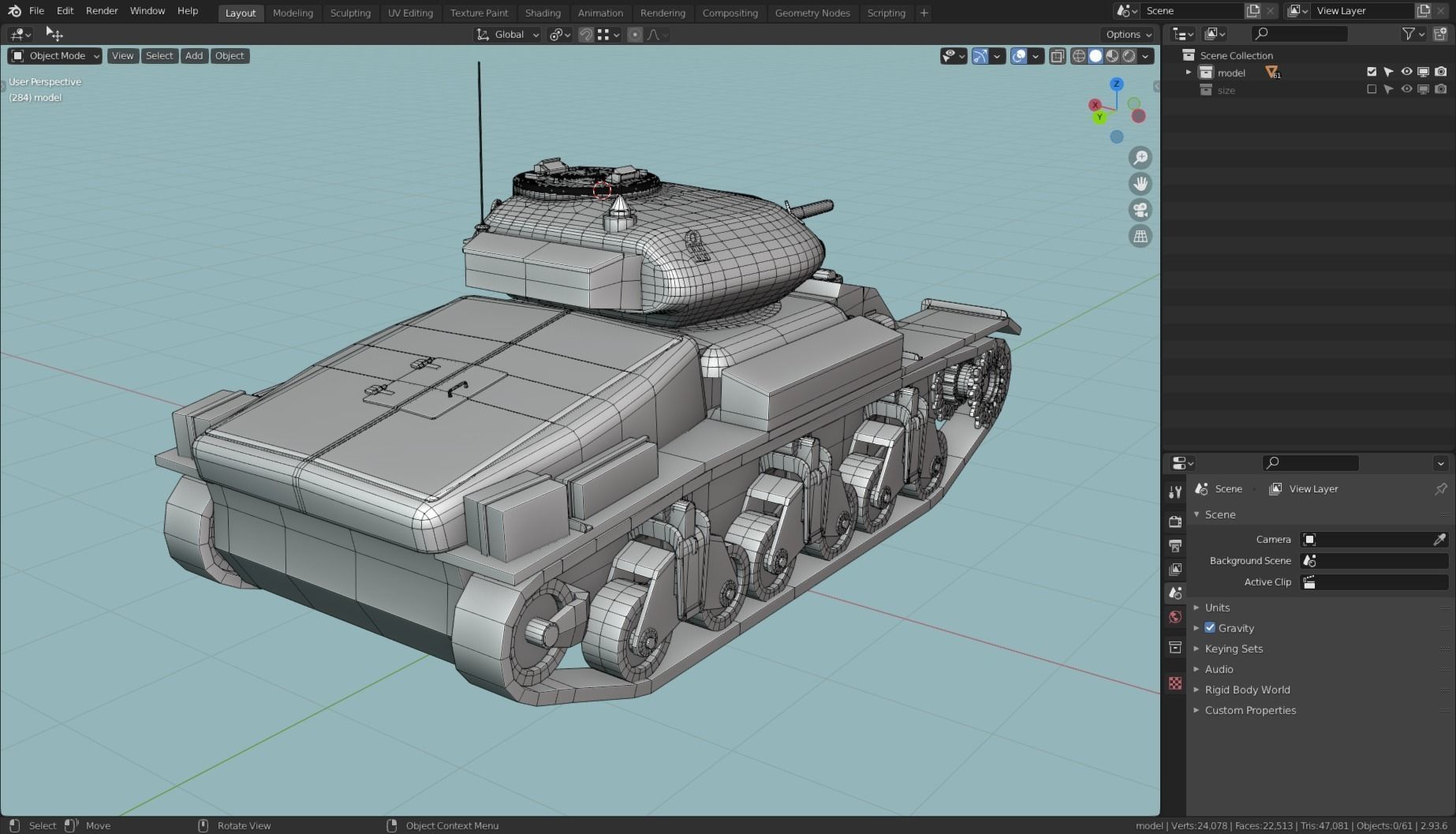
Task: Open the transform pivot point dropdown
Action: (560, 35)
